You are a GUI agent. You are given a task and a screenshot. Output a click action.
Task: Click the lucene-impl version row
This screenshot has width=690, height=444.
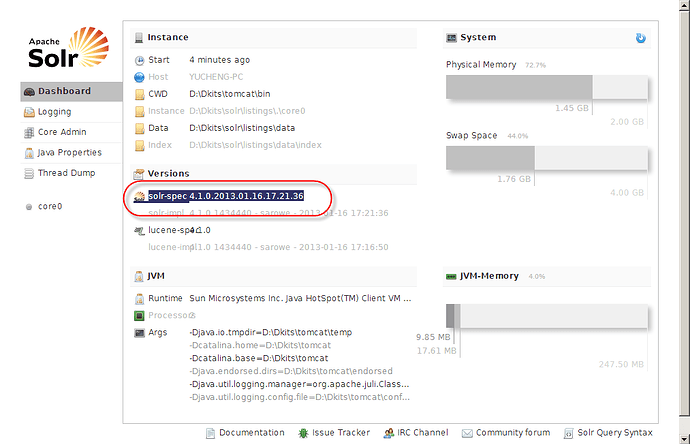click(268, 247)
